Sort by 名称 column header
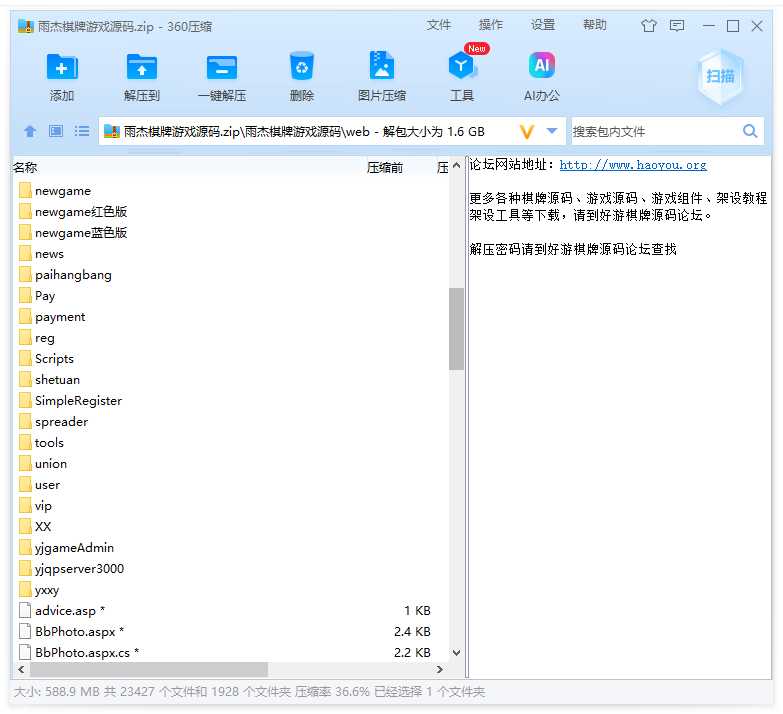 pyautogui.click(x=25, y=167)
